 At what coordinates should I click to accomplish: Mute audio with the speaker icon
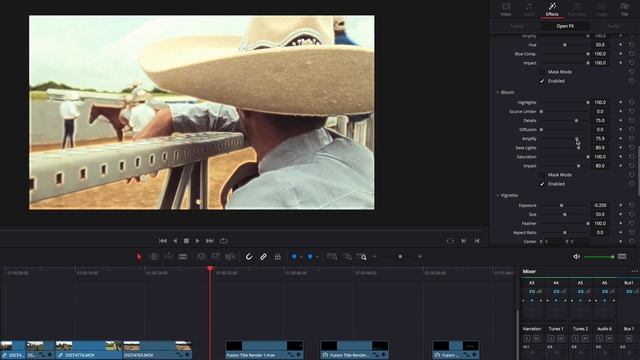point(576,257)
